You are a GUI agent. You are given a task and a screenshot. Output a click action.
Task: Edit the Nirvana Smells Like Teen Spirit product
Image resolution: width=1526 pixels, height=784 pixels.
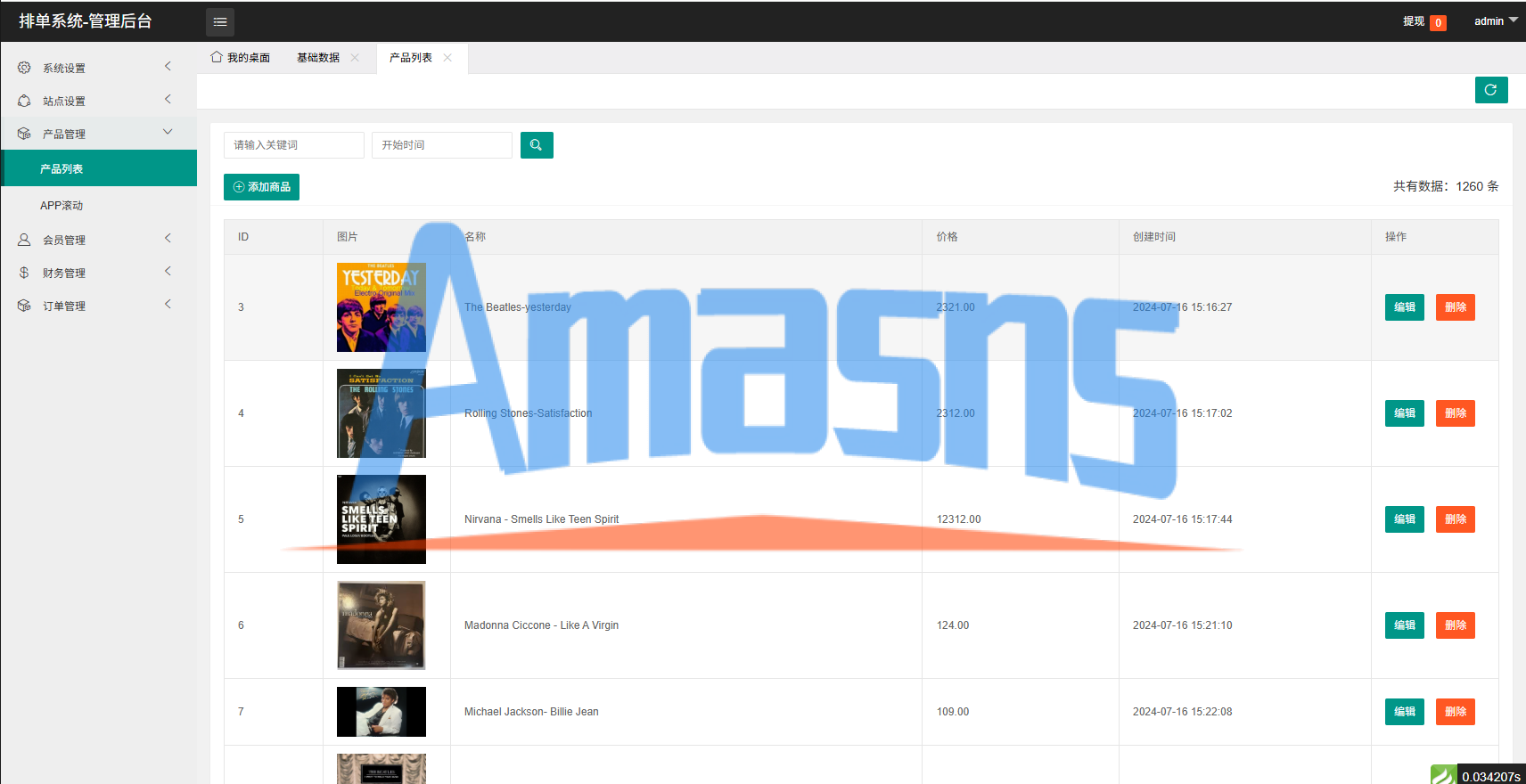1405,519
